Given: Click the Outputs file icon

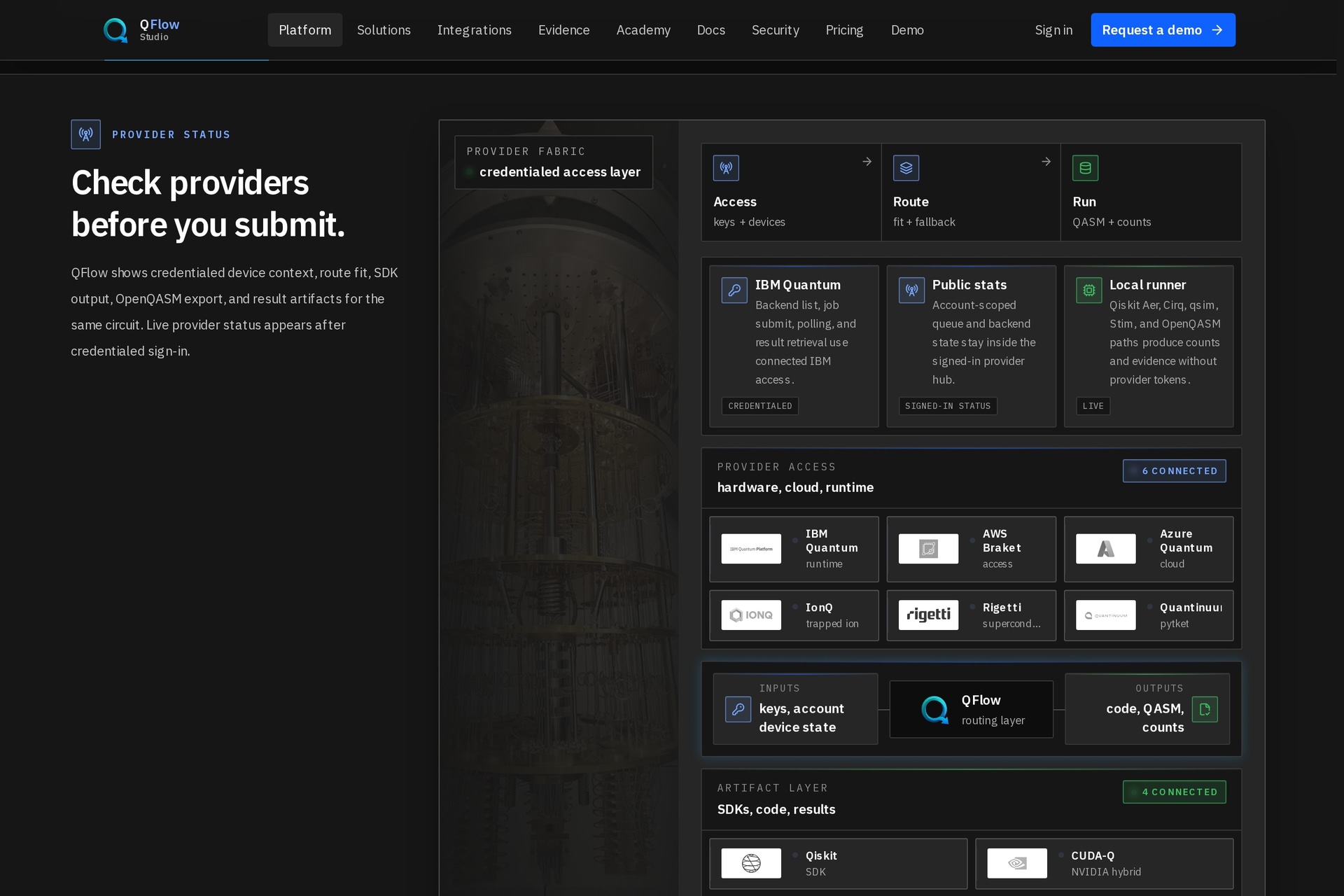Looking at the screenshot, I should [1205, 709].
